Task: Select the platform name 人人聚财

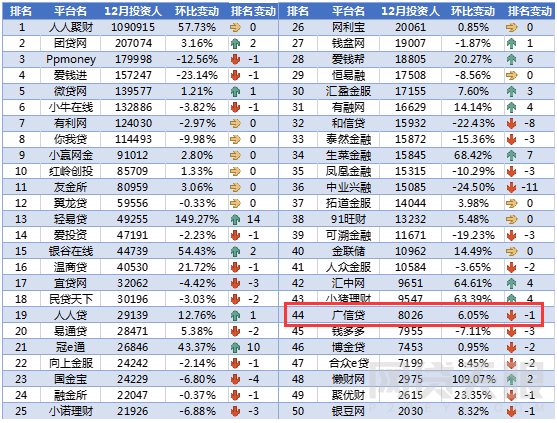Action: coord(71,27)
